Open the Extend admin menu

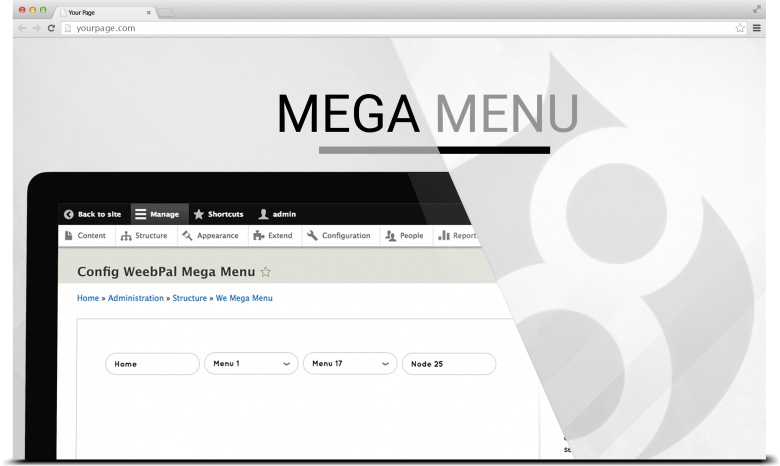tap(273, 236)
